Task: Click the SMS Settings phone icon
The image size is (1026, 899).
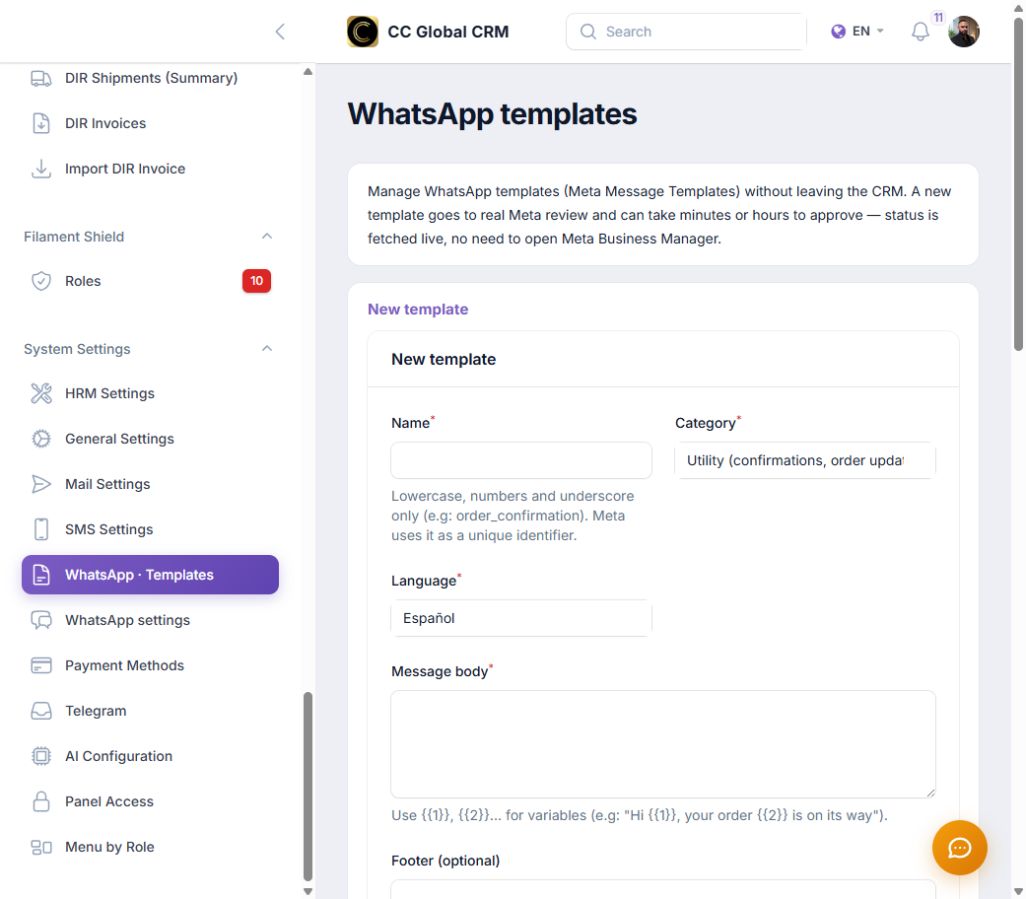Action: click(x=41, y=529)
